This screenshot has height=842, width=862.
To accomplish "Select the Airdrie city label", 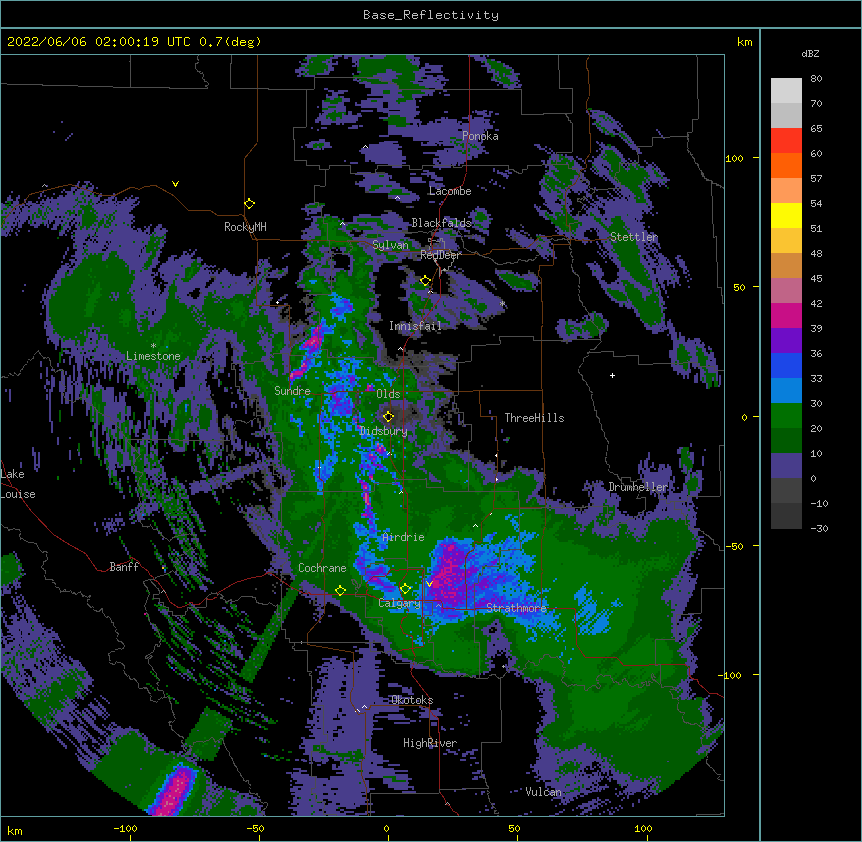I will 403,537.
